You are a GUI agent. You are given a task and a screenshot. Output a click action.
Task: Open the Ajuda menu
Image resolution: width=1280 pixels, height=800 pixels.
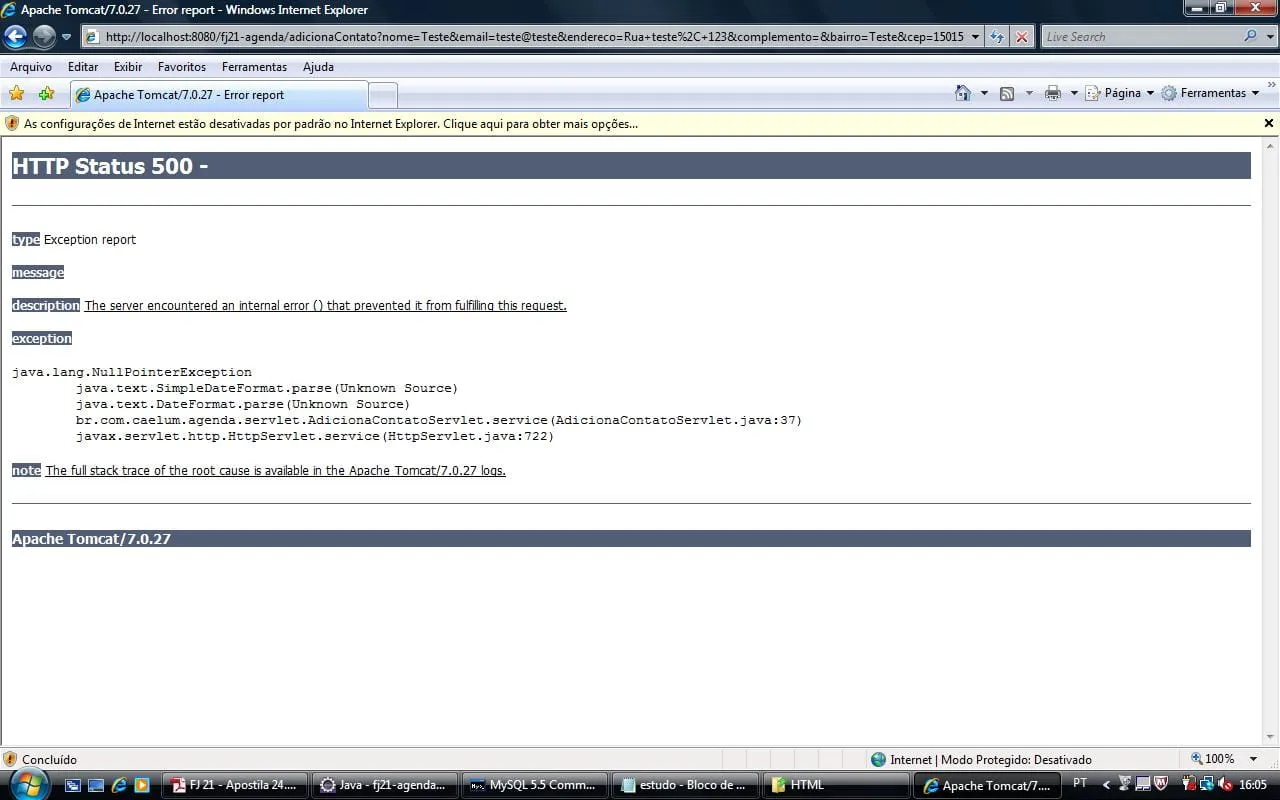click(318, 67)
